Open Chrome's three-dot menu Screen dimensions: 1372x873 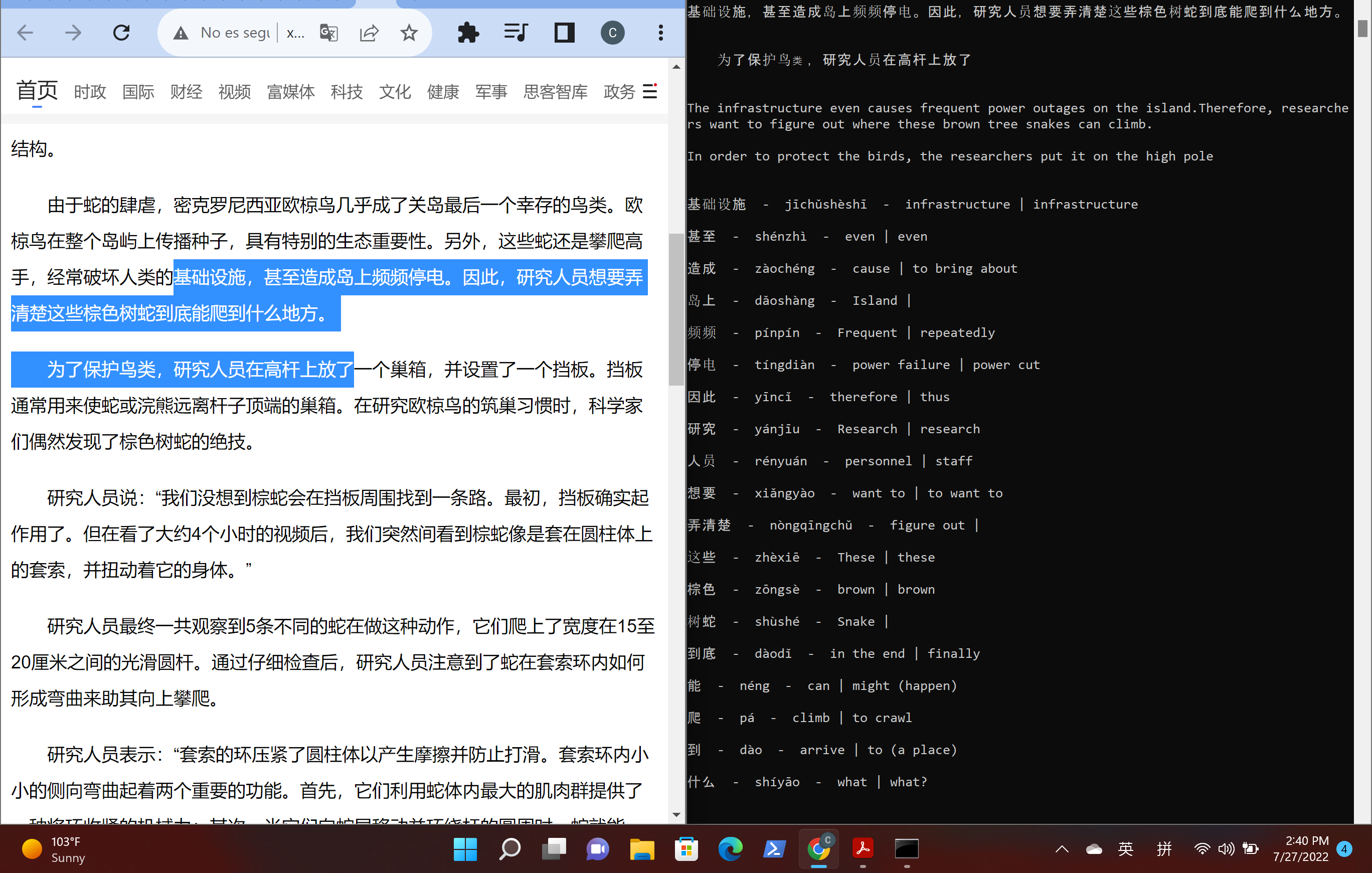[x=660, y=33]
